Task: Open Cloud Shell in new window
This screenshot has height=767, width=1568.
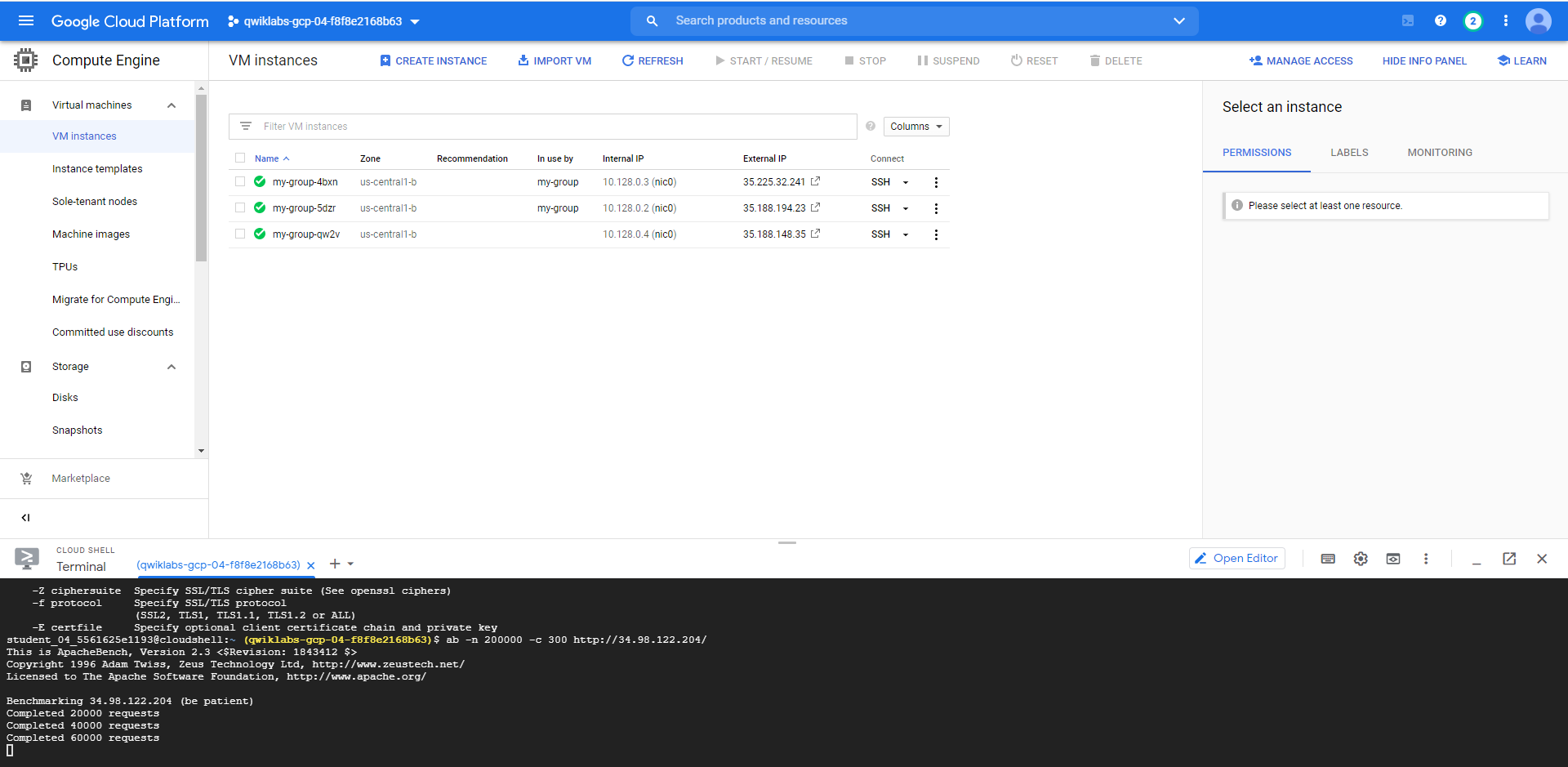Action: click(1509, 559)
